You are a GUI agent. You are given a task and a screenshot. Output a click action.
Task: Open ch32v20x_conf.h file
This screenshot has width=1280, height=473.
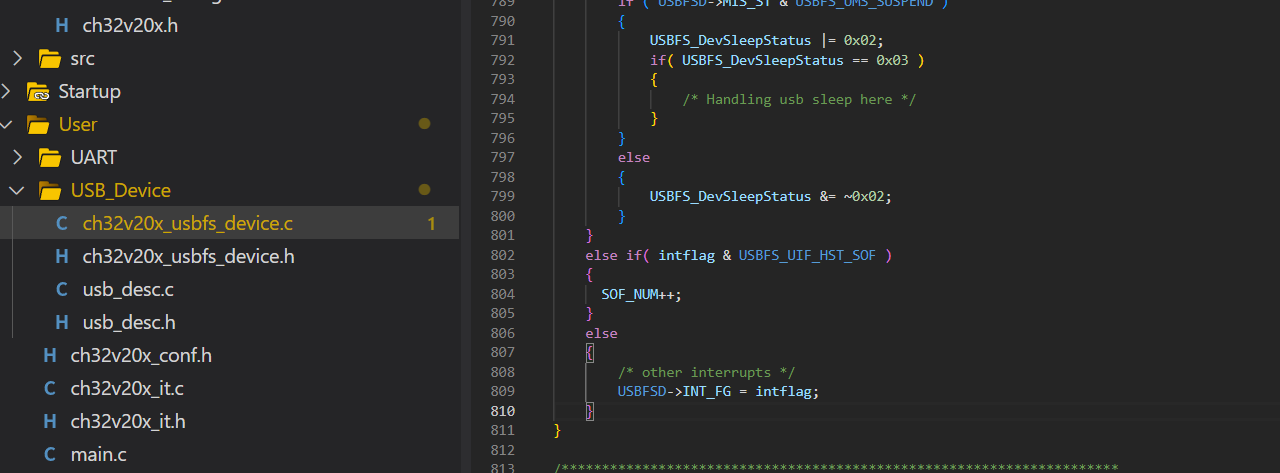pos(141,355)
